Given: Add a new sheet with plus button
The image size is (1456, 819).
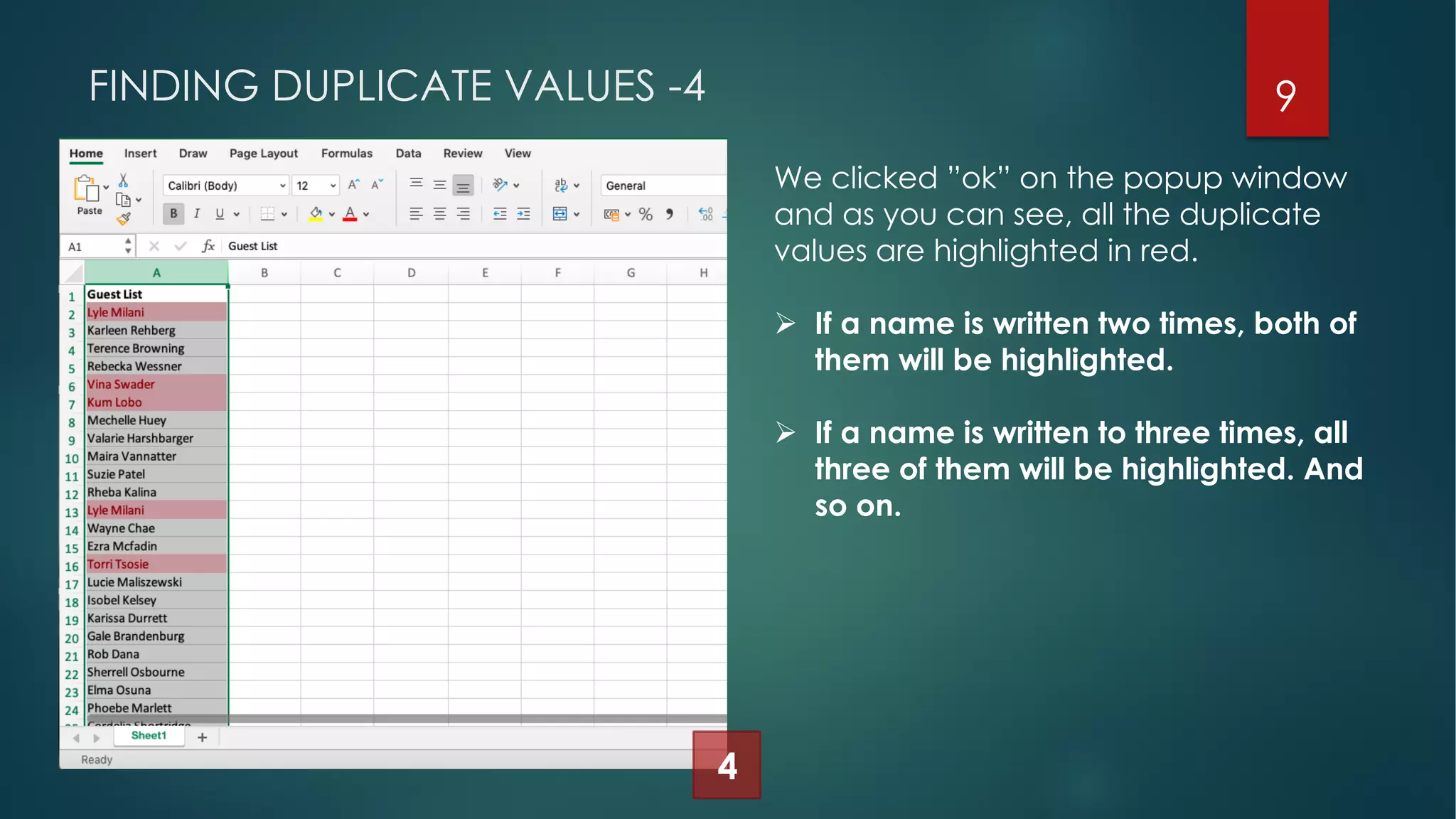Looking at the screenshot, I should coord(203,737).
